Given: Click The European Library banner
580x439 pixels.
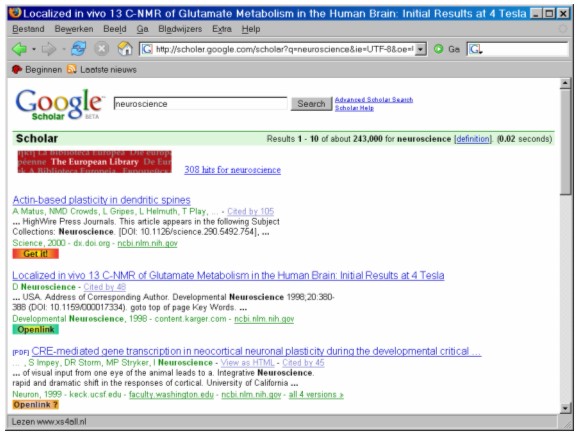Looking at the screenshot, I should pos(95,161).
